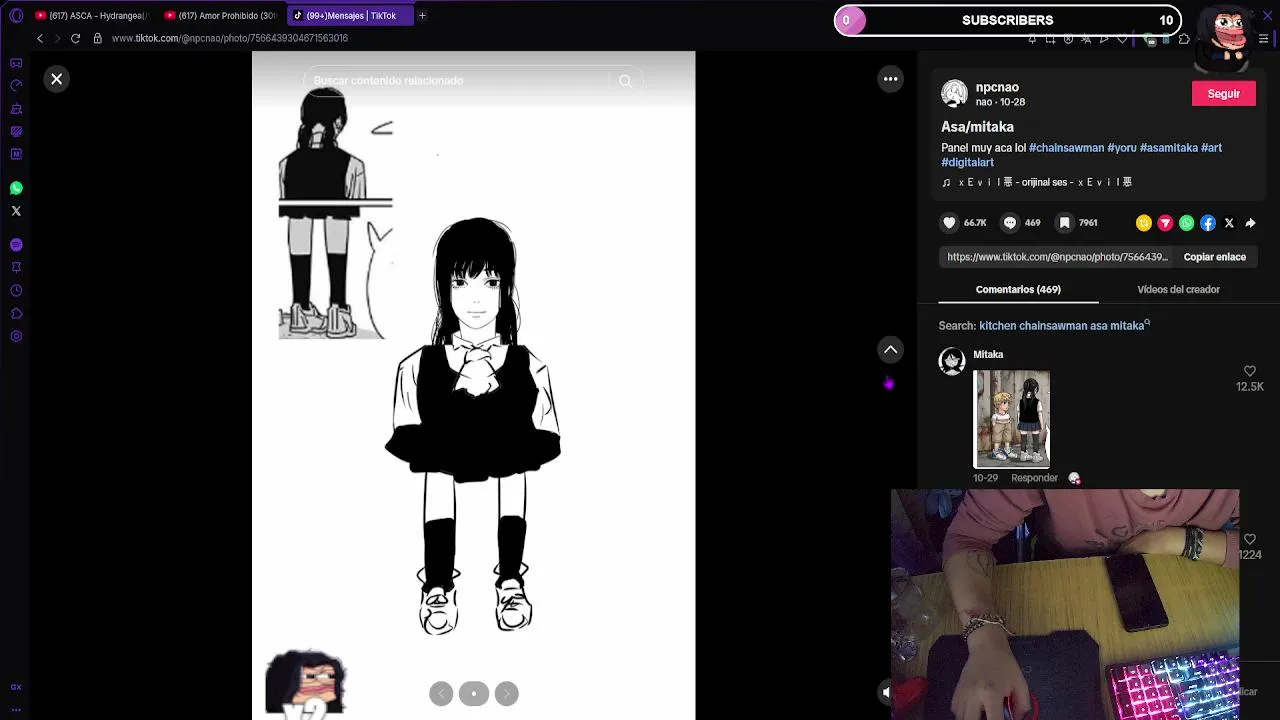
Task: Open the #digitalart hashtag
Action: [x=967, y=162]
